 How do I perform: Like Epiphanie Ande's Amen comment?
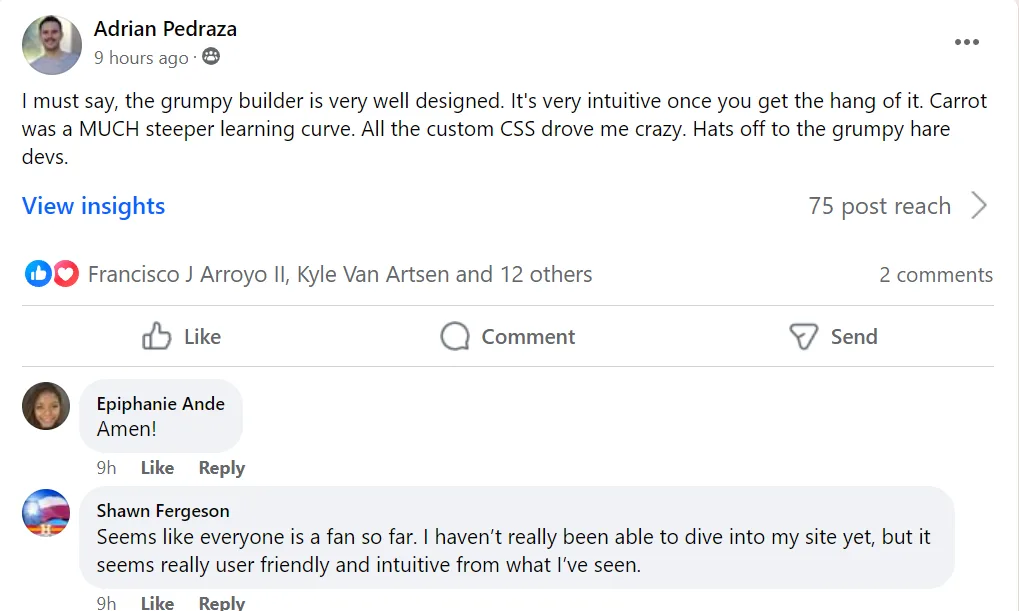(x=157, y=468)
